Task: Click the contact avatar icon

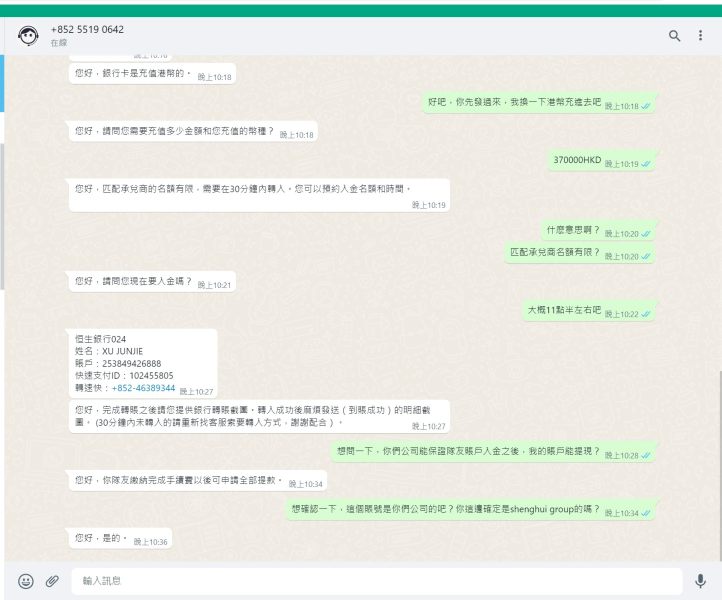Action: click(x=28, y=35)
